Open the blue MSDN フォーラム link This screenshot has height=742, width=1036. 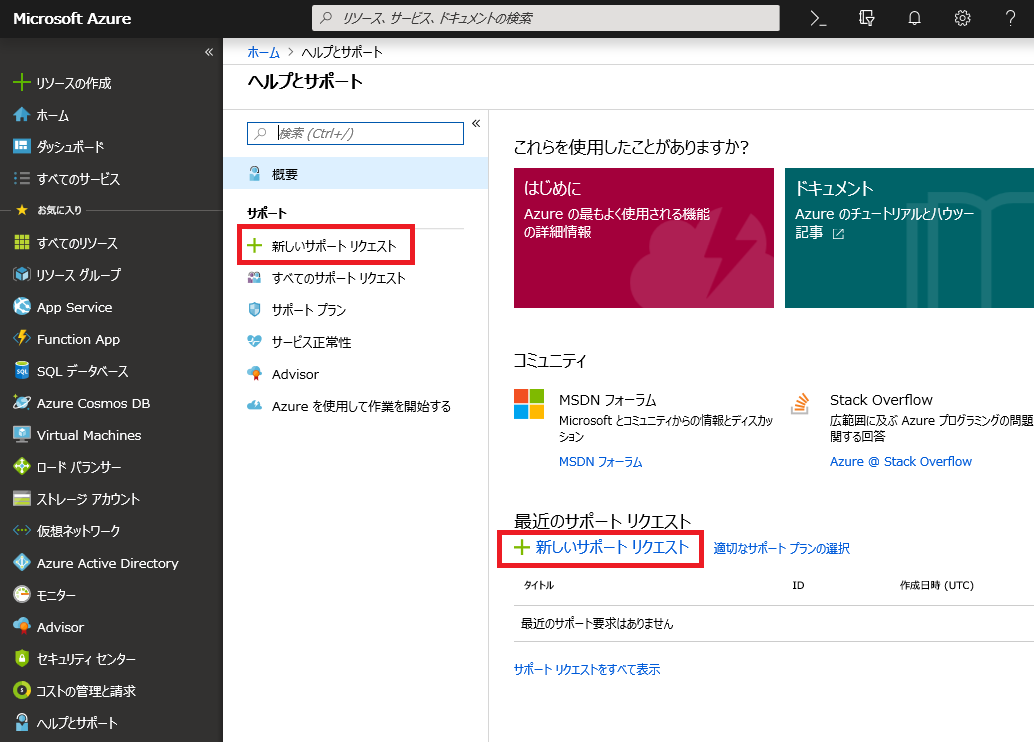click(601, 462)
